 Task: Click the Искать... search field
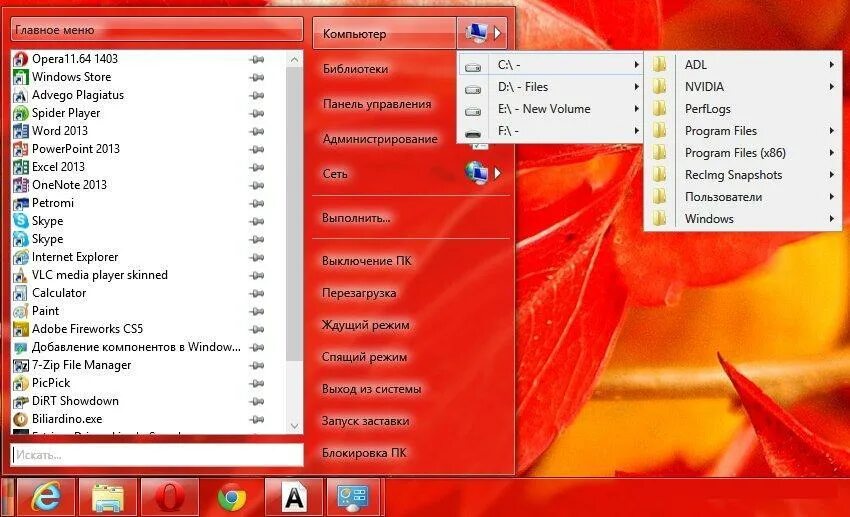click(157, 455)
